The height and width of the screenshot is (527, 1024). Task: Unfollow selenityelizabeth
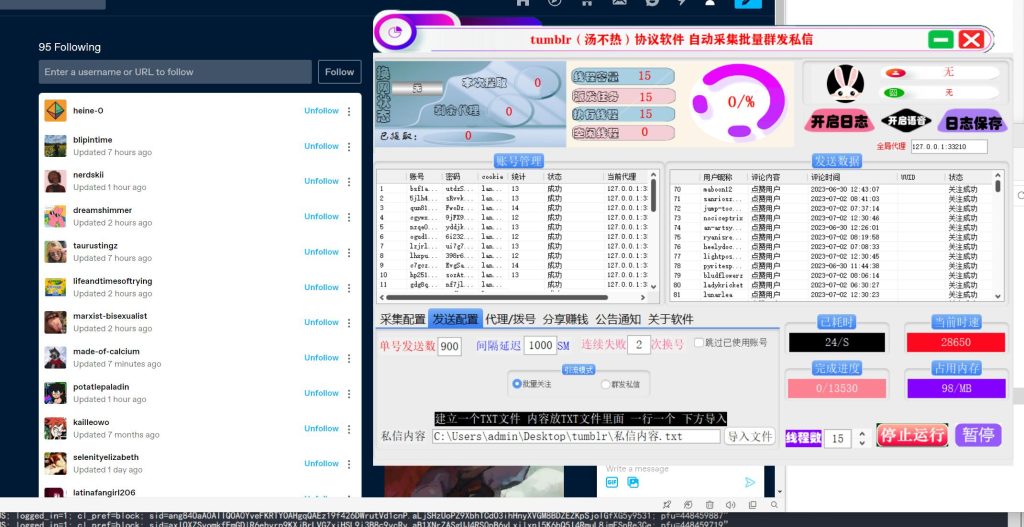click(x=321, y=464)
